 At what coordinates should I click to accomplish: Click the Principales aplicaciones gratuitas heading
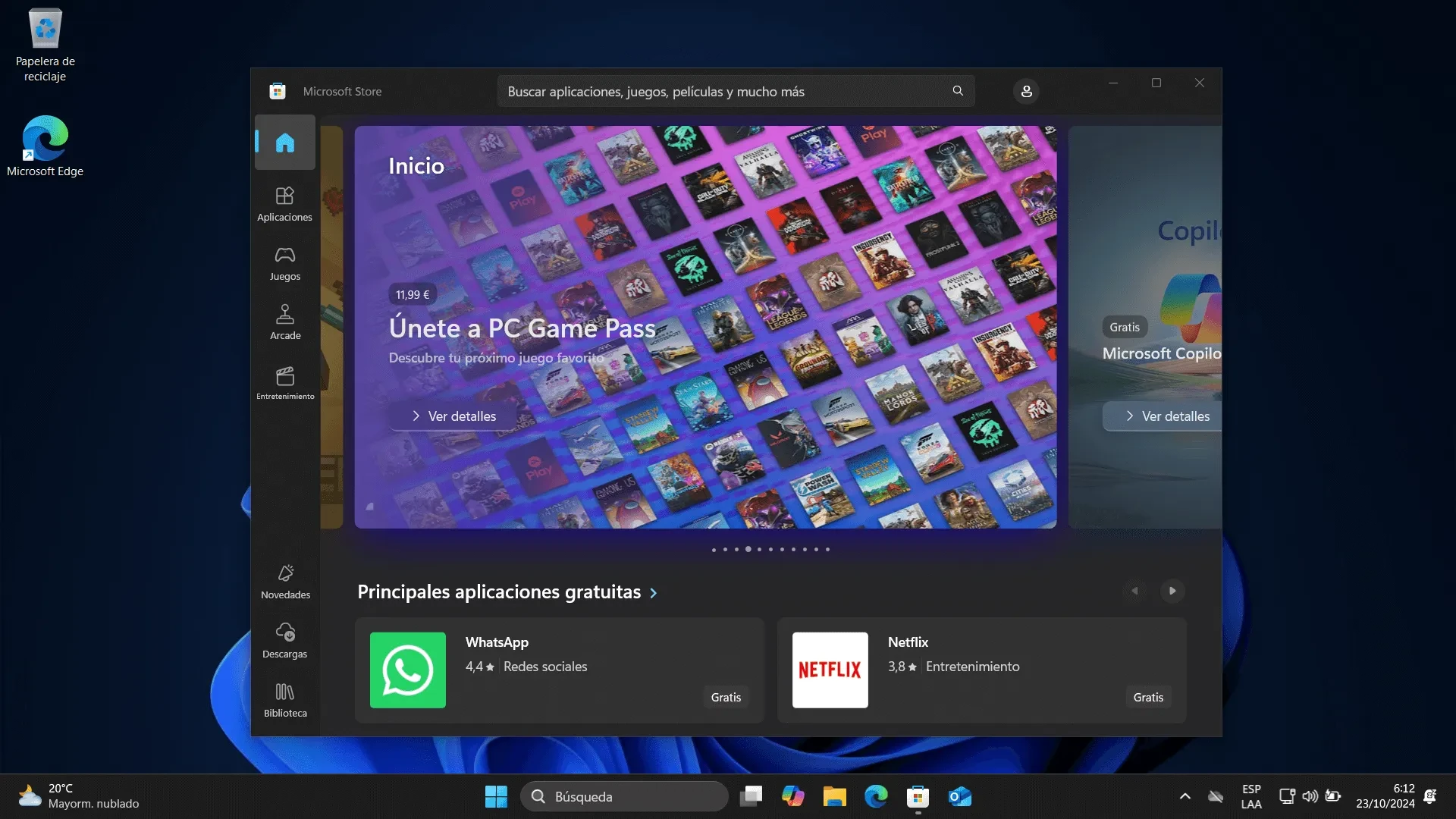point(499,592)
